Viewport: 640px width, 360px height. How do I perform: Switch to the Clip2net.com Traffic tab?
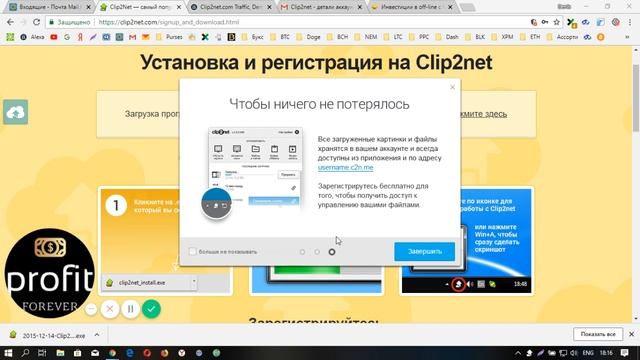(231, 7)
